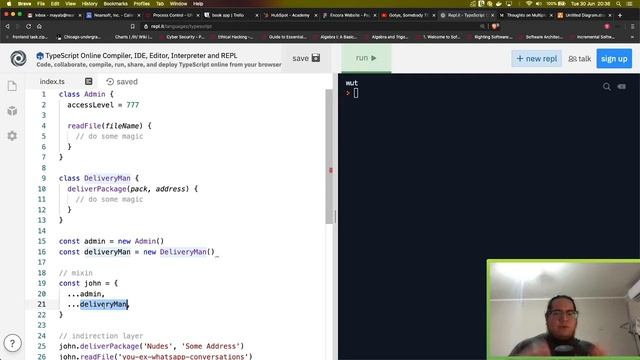The height and width of the screenshot is (360, 640).
Task: Click the sign up button
Action: [x=614, y=59]
